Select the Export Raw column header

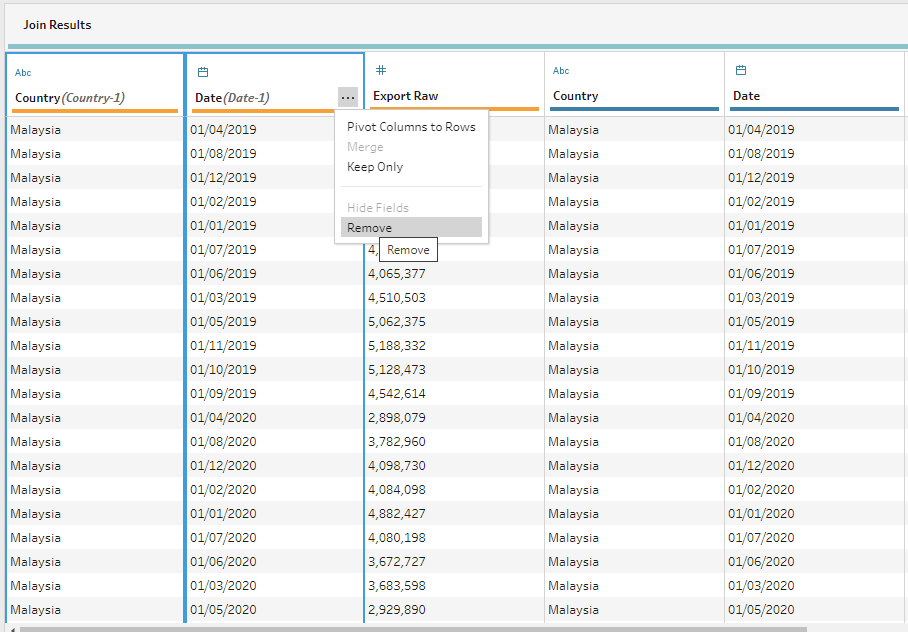coord(406,96)
